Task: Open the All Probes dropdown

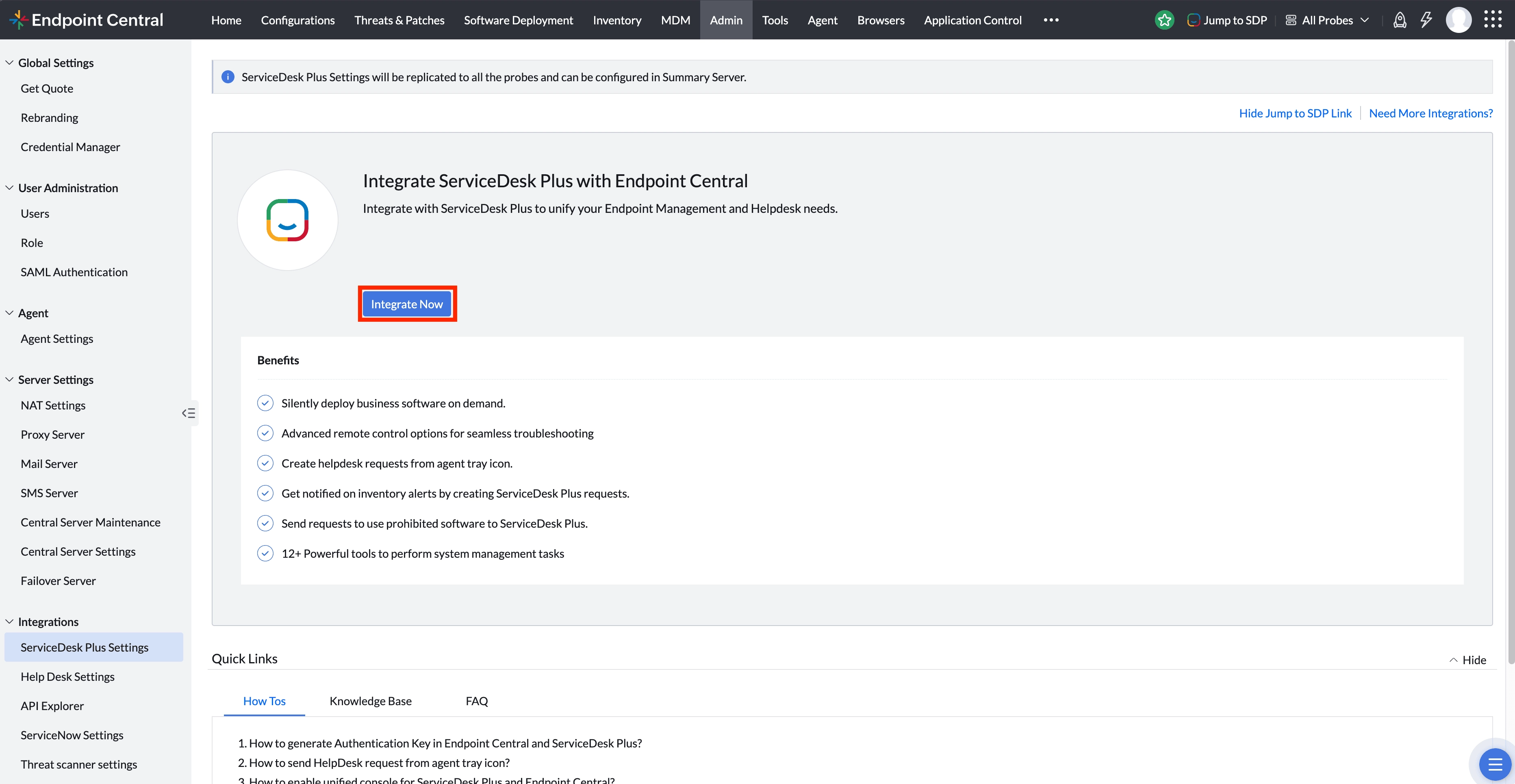Action: coord(1327,20)
